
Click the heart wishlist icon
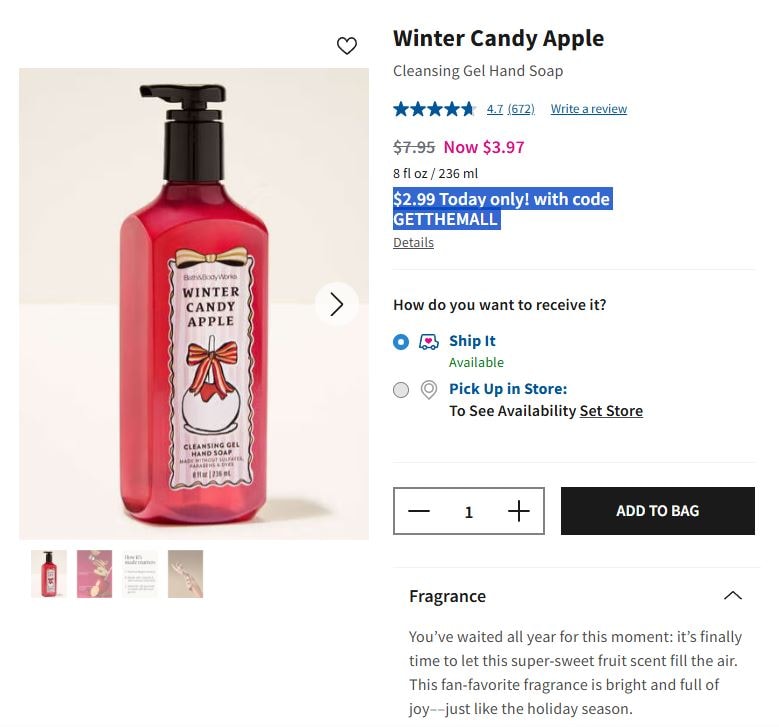tap(347, 46)
